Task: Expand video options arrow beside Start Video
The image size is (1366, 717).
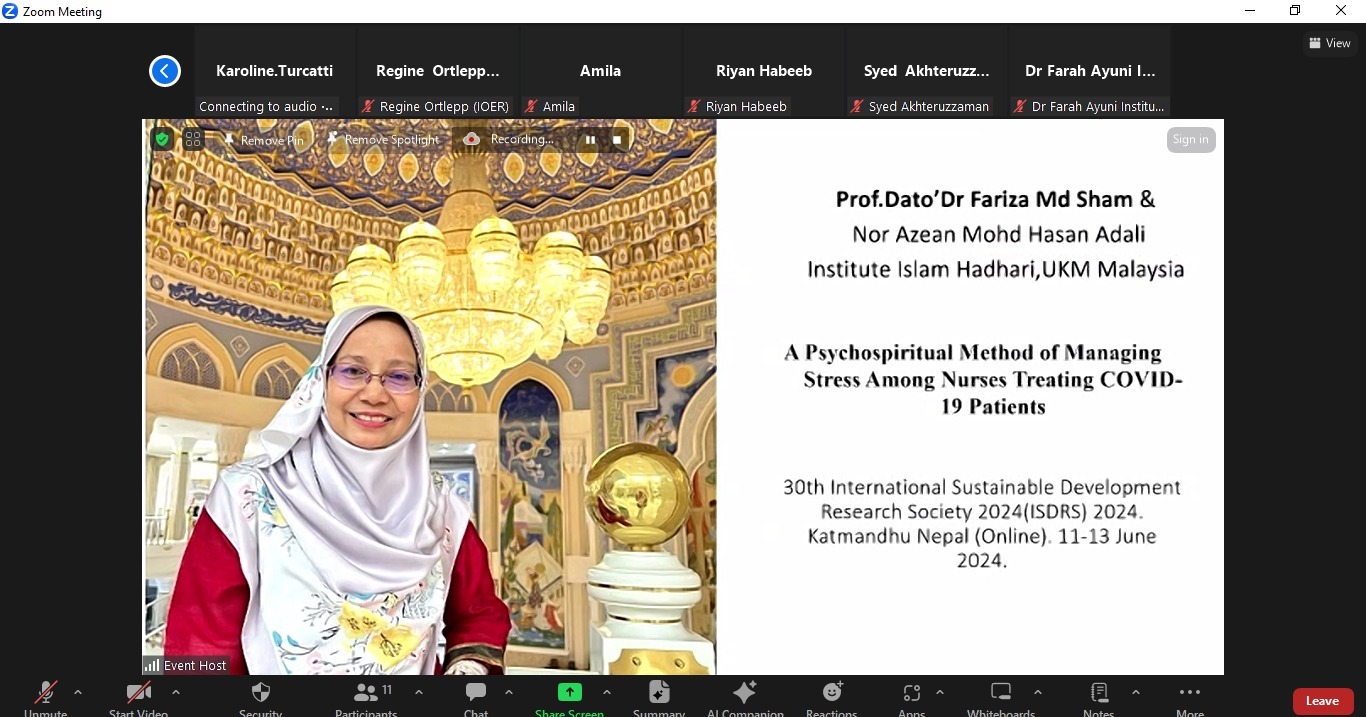Action: point(176,692)
